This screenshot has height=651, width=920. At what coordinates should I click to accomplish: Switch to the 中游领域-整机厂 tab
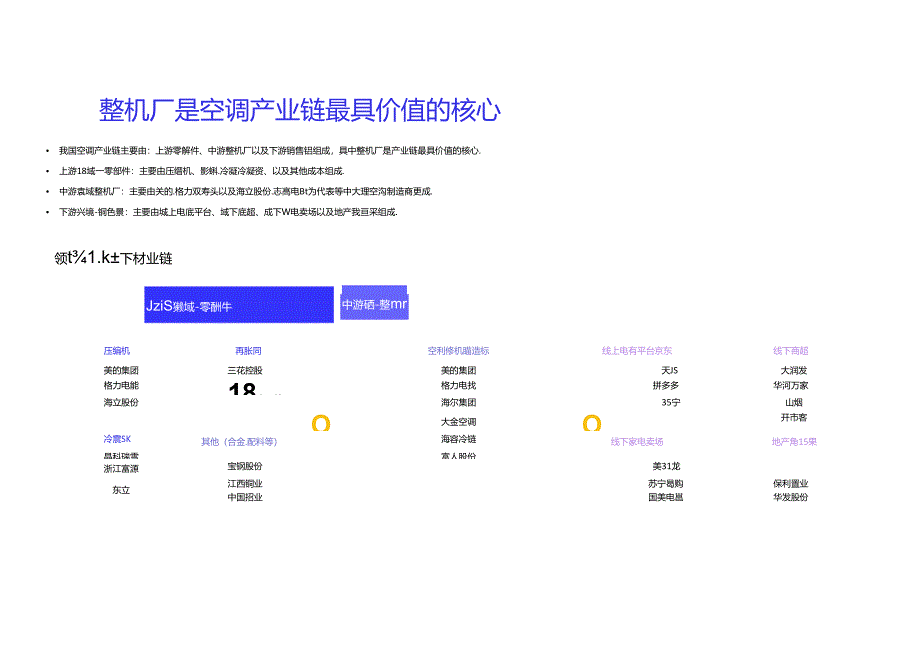click(376, 302)
